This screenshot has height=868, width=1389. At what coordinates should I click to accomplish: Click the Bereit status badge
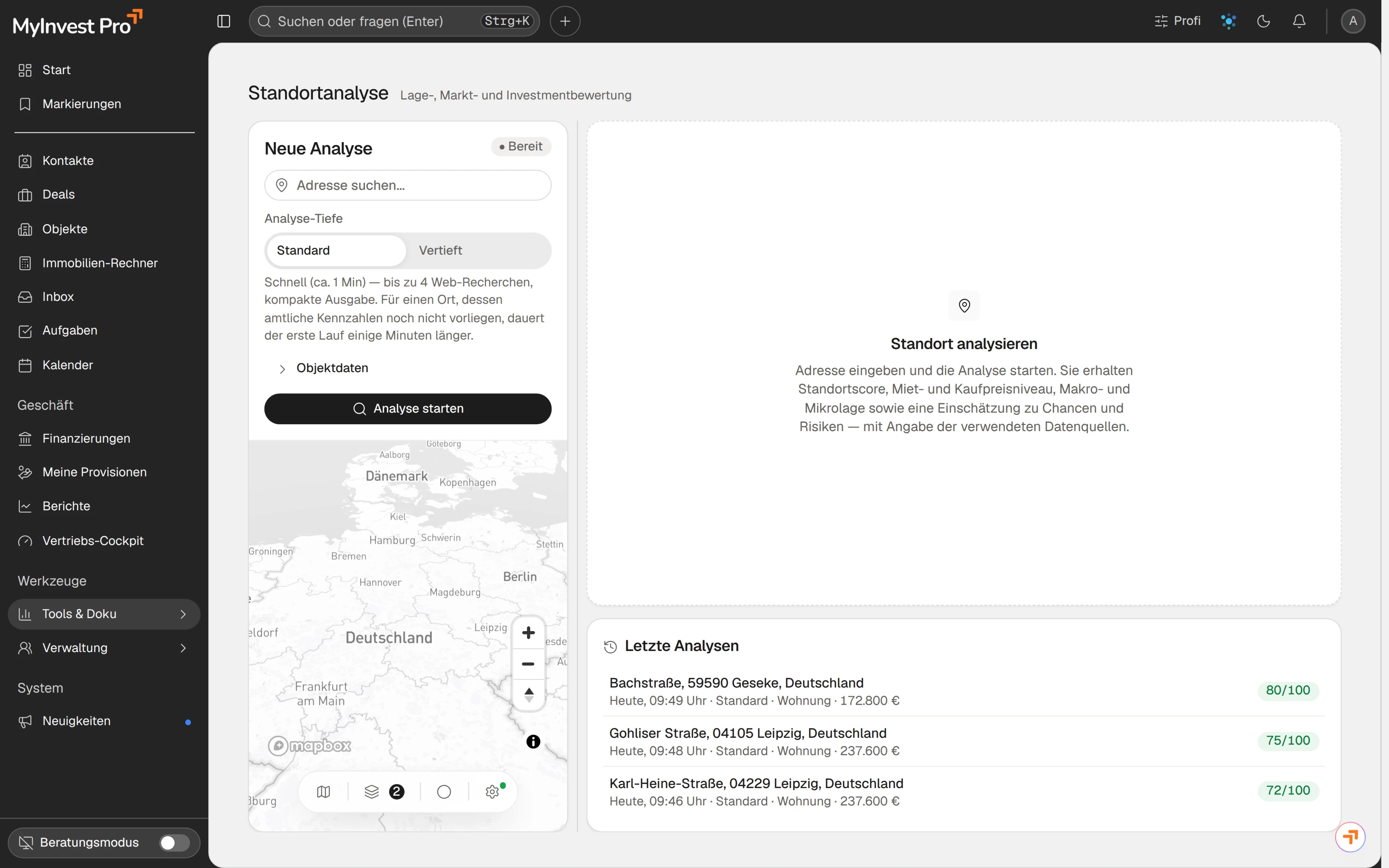(x=521, y=146)
